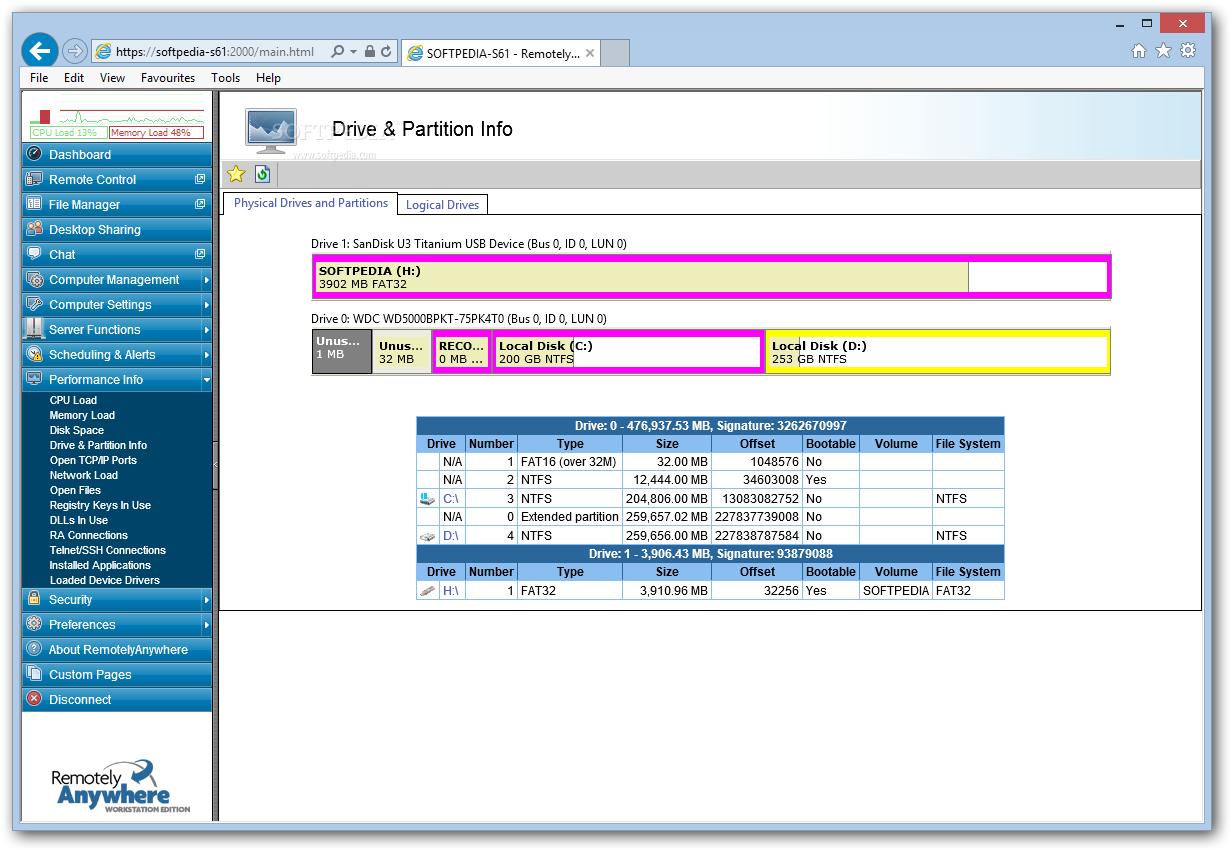Click the Dashboard gauge icon in sidebar

34,154
